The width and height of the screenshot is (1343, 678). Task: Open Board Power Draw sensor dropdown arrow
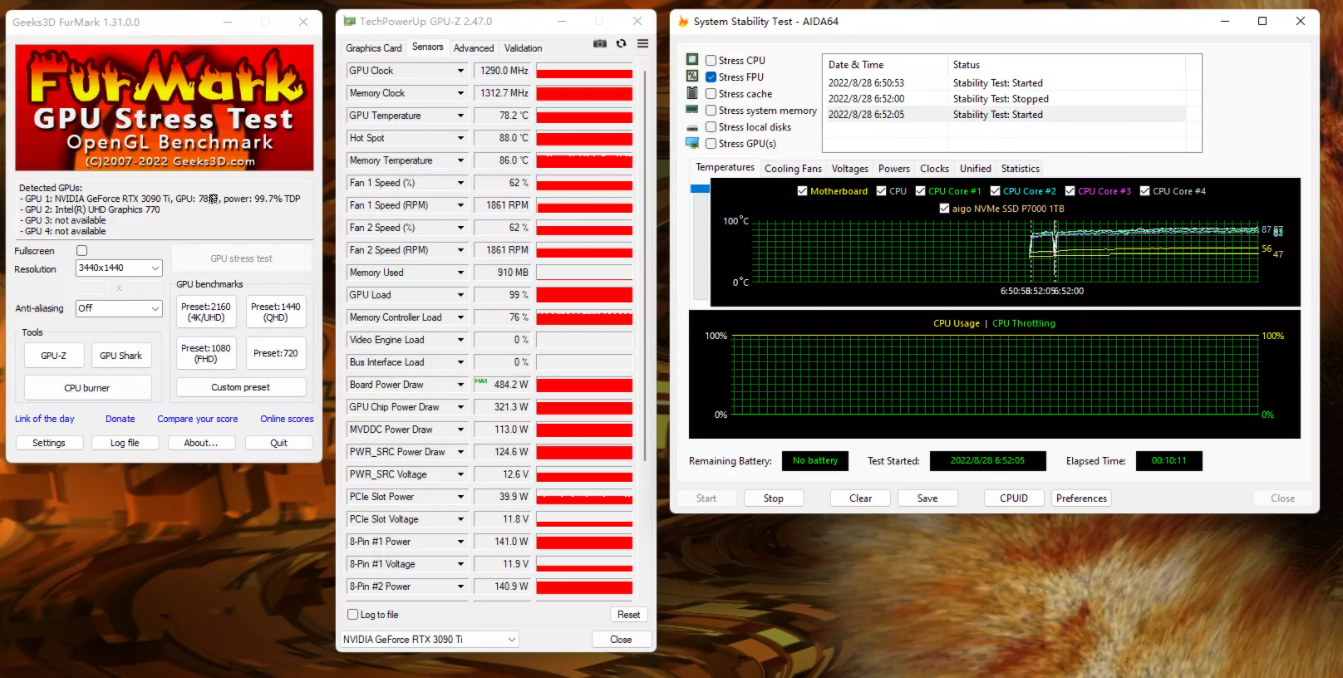click(460, 384)
